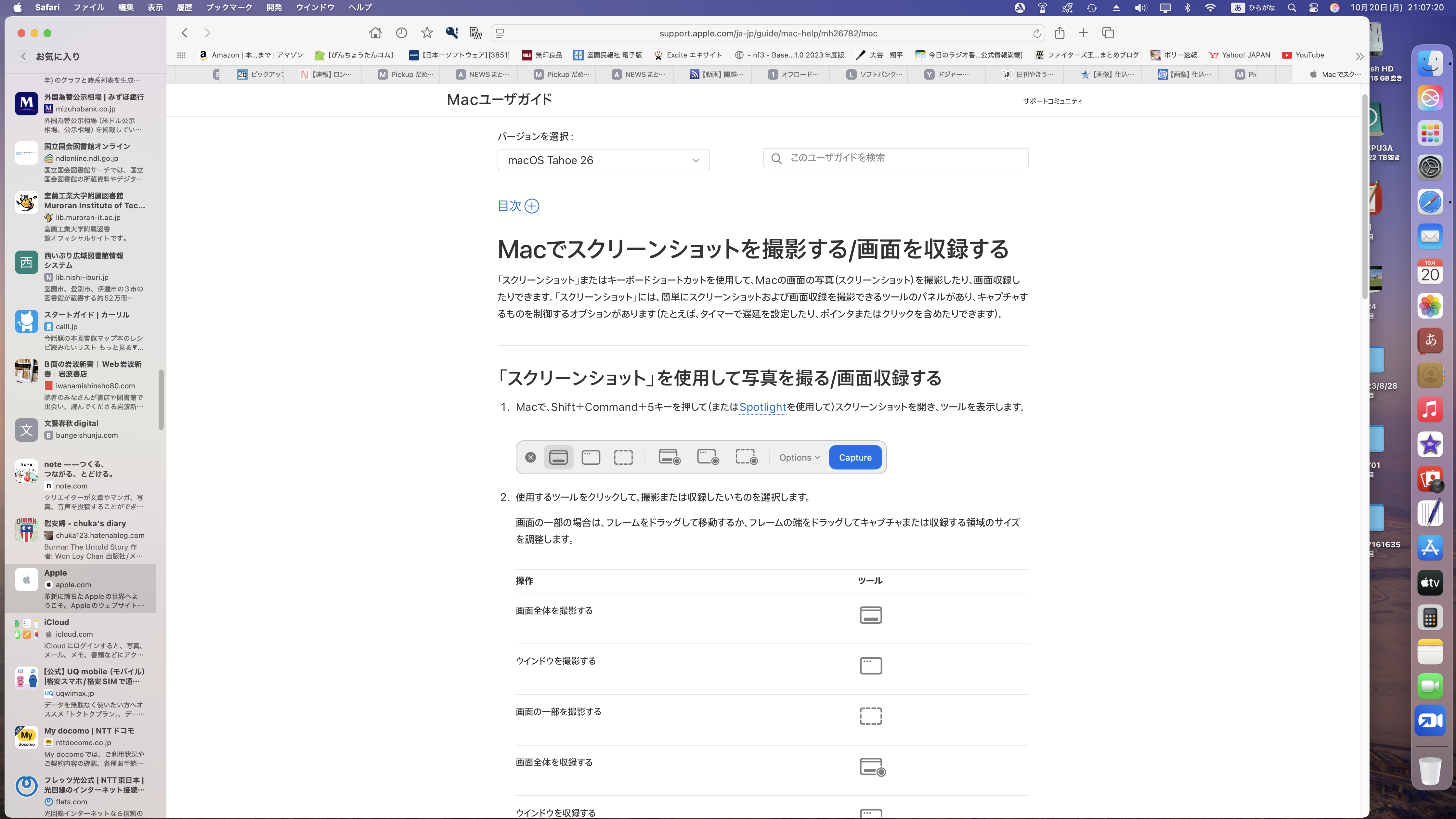Click the Share icon in Safari toolbar
The width and height of the screenshot is (1456, 819).
pyautogui.click(x=1059, y=33)
